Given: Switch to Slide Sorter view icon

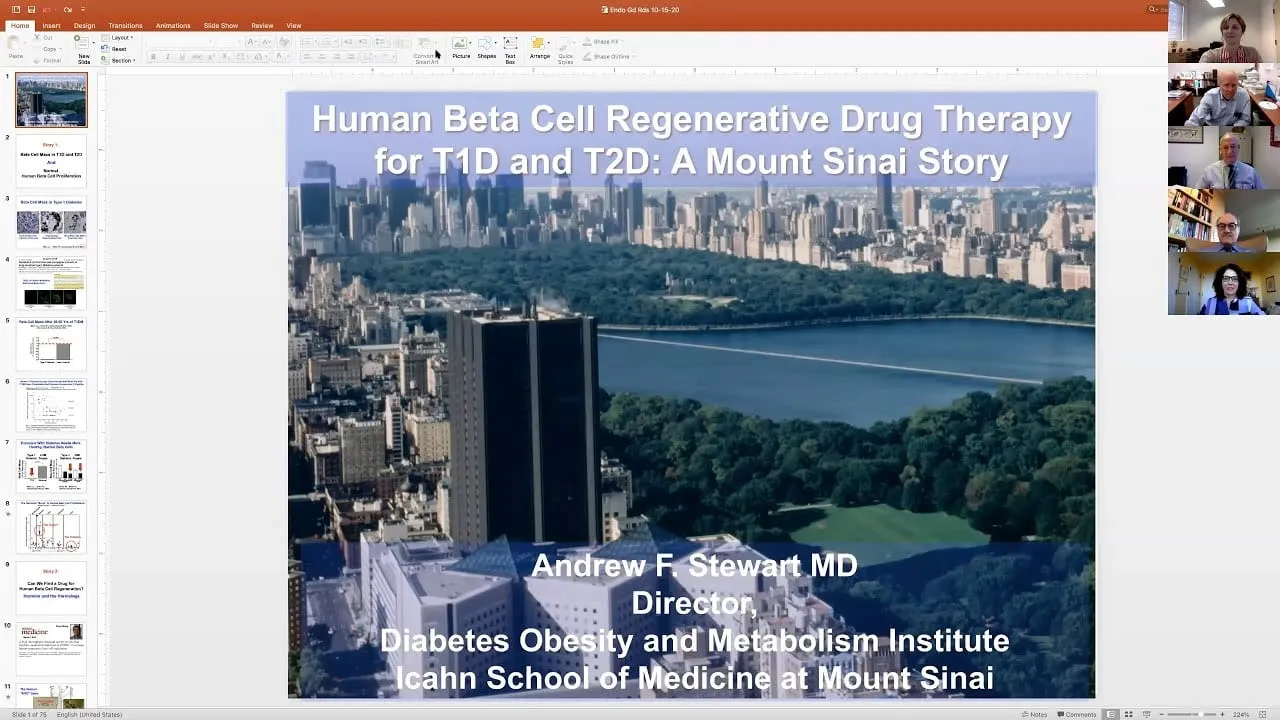Looking at the screenshot, I should 1129,714.
